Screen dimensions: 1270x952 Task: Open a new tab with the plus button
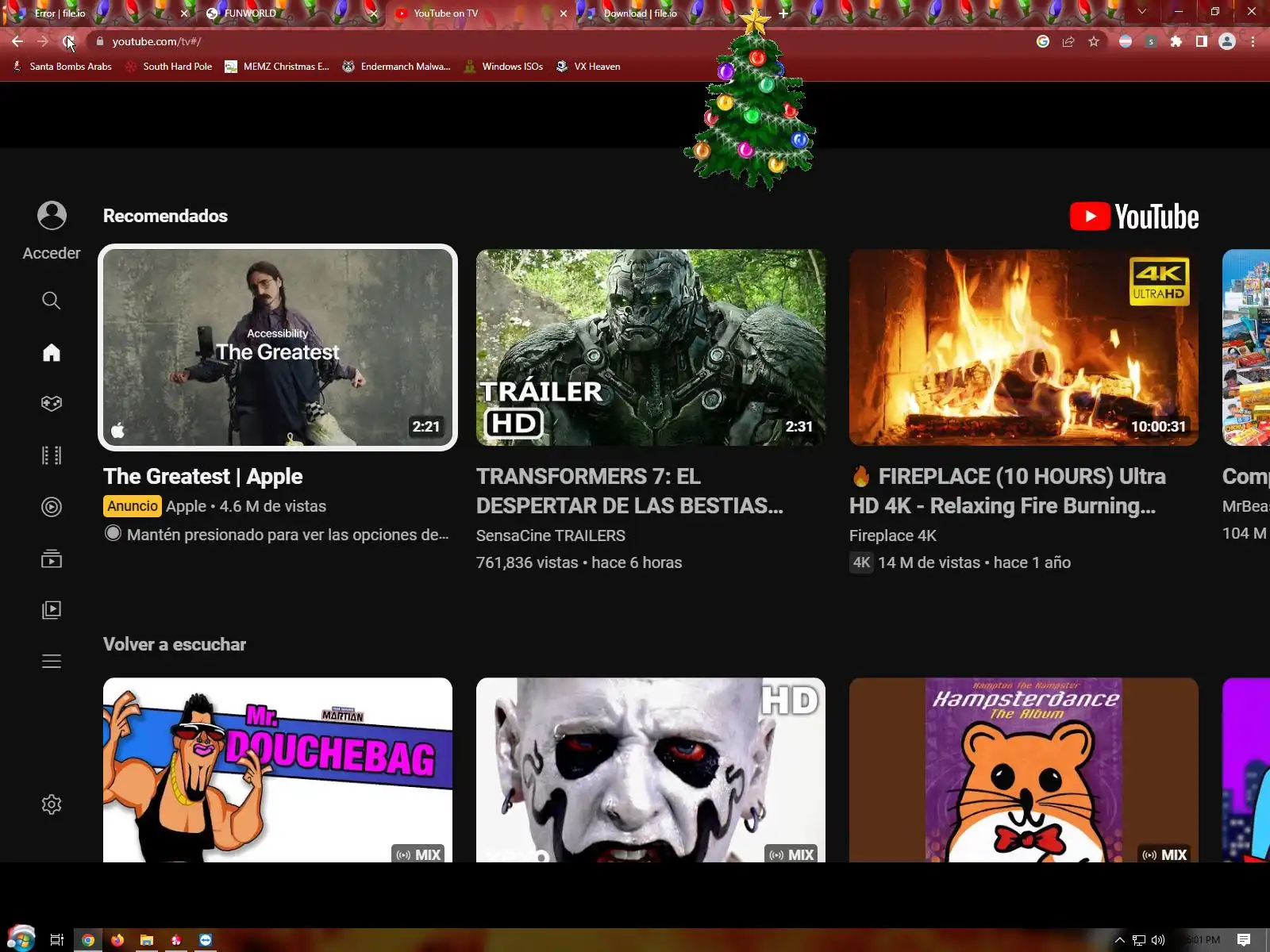783,13
